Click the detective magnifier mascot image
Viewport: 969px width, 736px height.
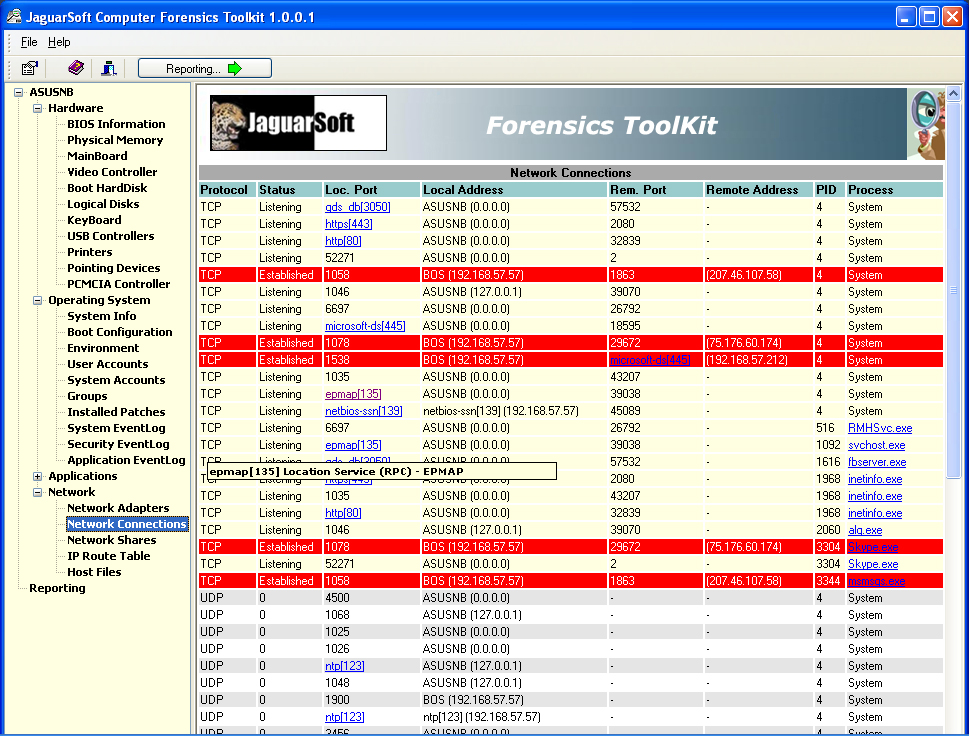coord(926,124)
